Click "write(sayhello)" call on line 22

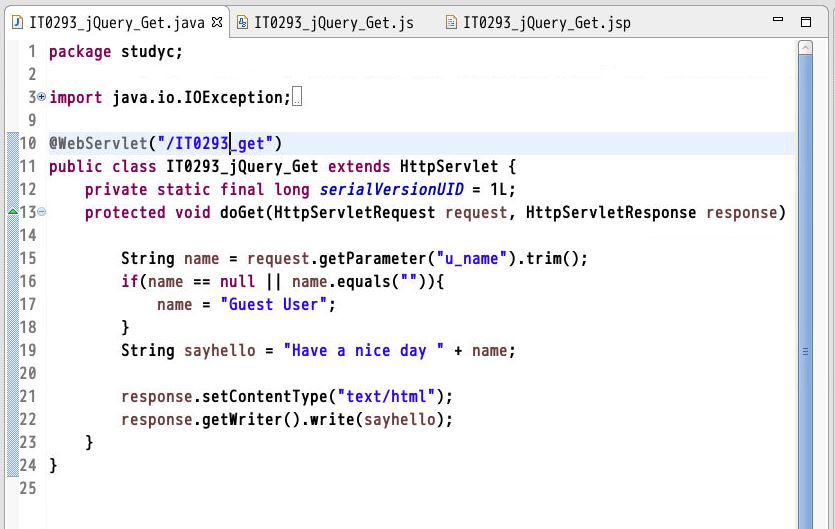376,419
